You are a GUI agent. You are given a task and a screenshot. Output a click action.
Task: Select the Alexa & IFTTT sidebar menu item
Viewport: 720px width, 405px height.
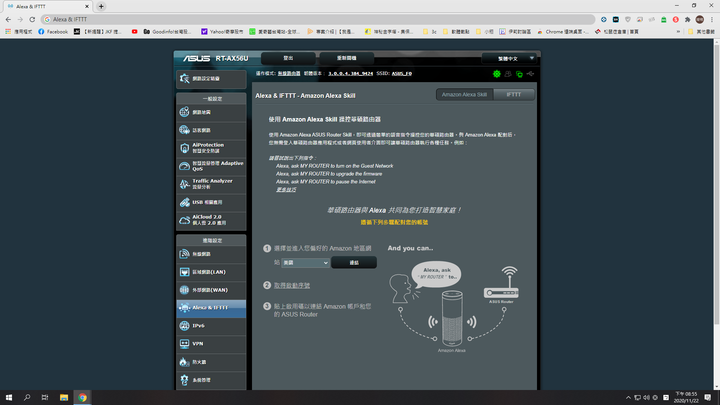tap(211, 308)
